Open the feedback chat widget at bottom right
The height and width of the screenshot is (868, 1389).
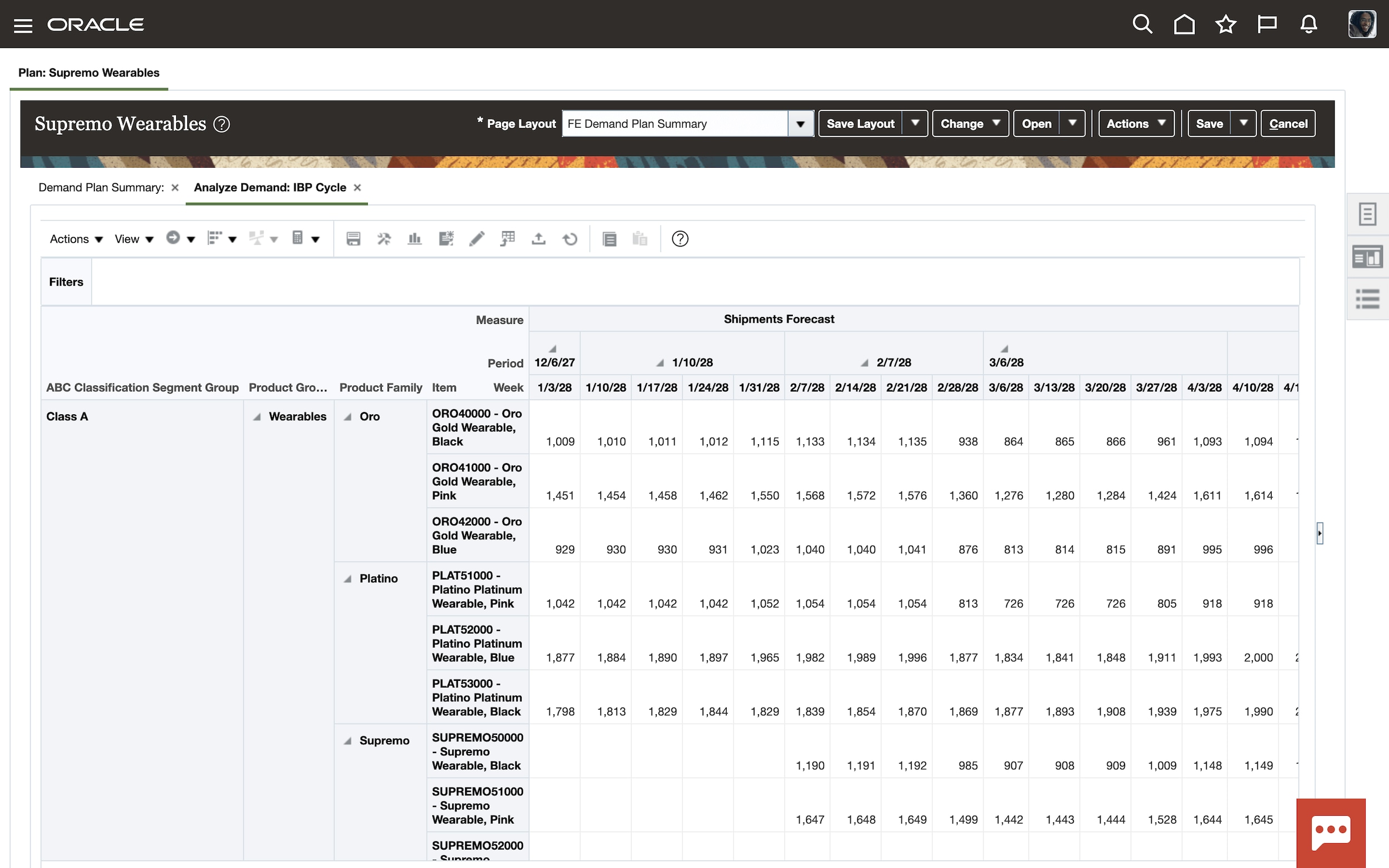1331,829
